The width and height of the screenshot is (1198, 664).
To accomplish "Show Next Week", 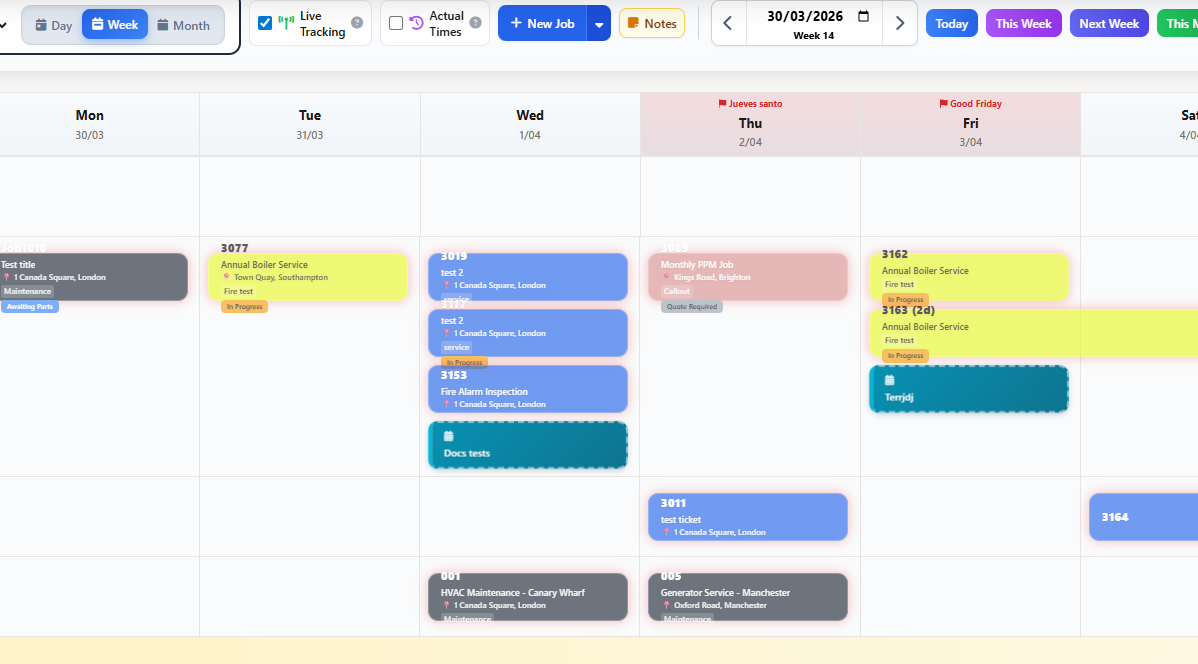I will pos(1109,24).
